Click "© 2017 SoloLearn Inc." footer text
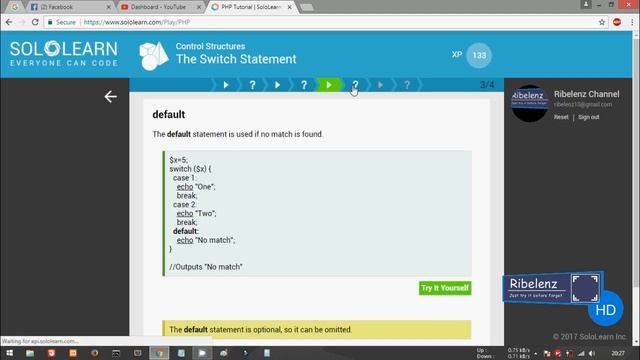 pyautogui.click(x=589, y=337)
